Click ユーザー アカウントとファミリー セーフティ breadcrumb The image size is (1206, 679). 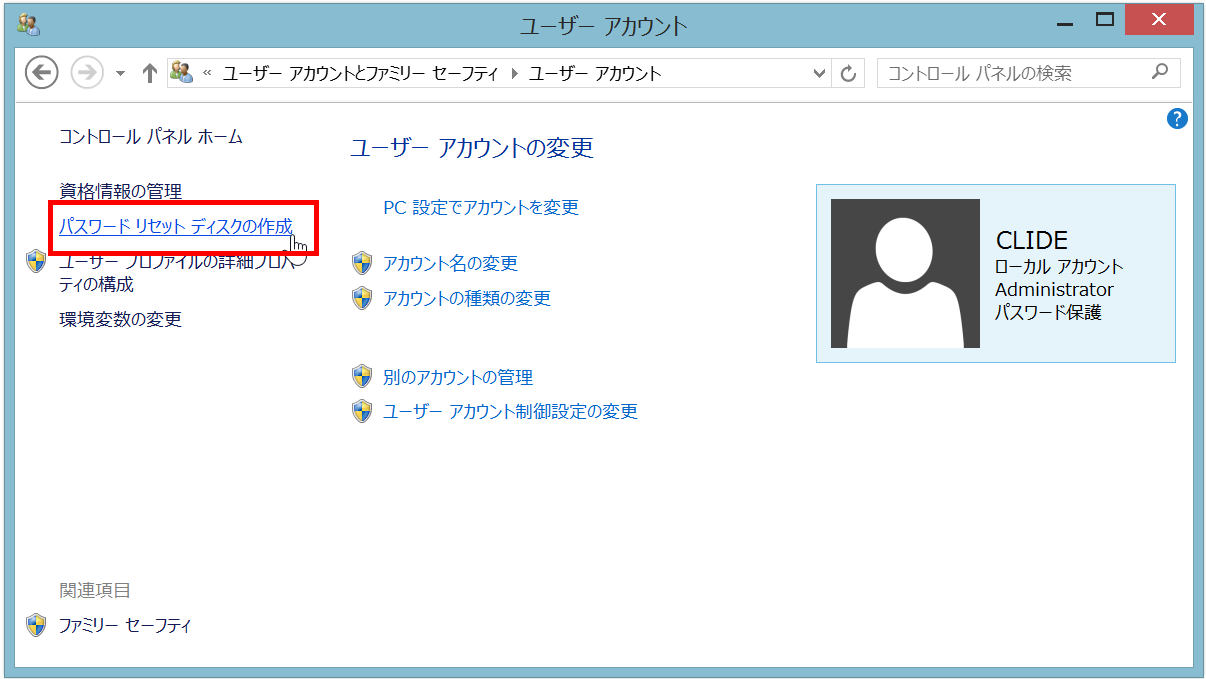[x=360, y=73]
